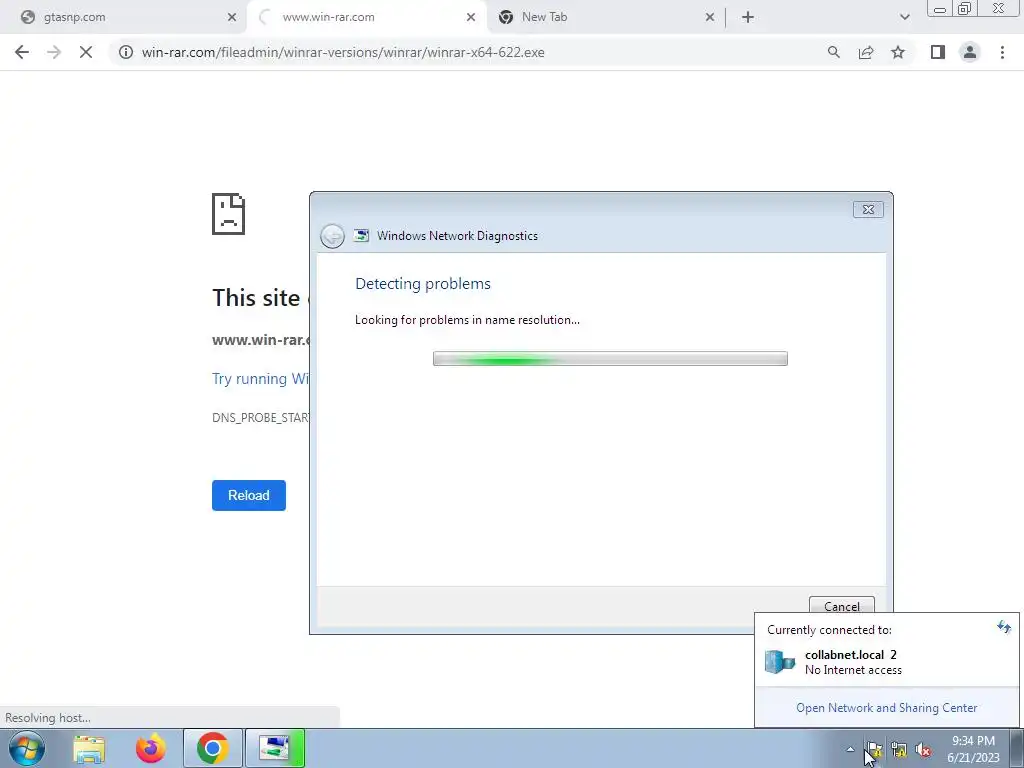The width and height of the screenshot is (1024, 768).
Task: Open the Windows Start menu
Action: [x=26, y=748]
